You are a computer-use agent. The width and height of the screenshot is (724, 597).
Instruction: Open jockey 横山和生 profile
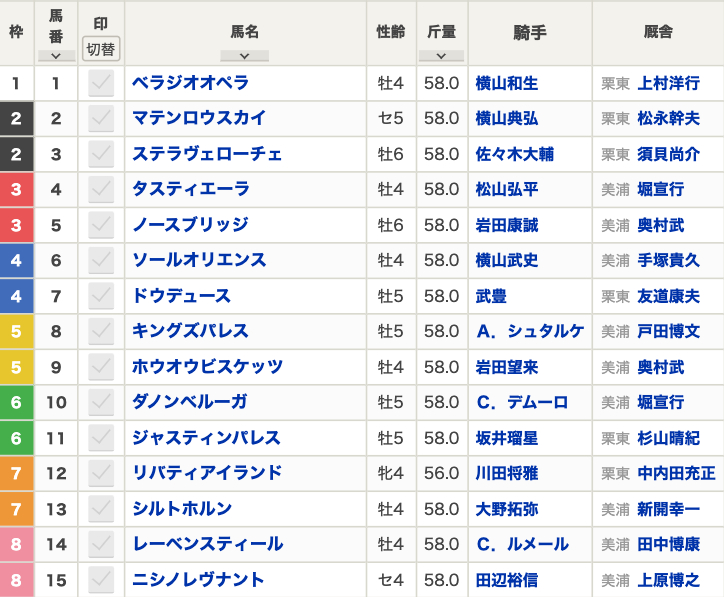[x=507, y=84]
